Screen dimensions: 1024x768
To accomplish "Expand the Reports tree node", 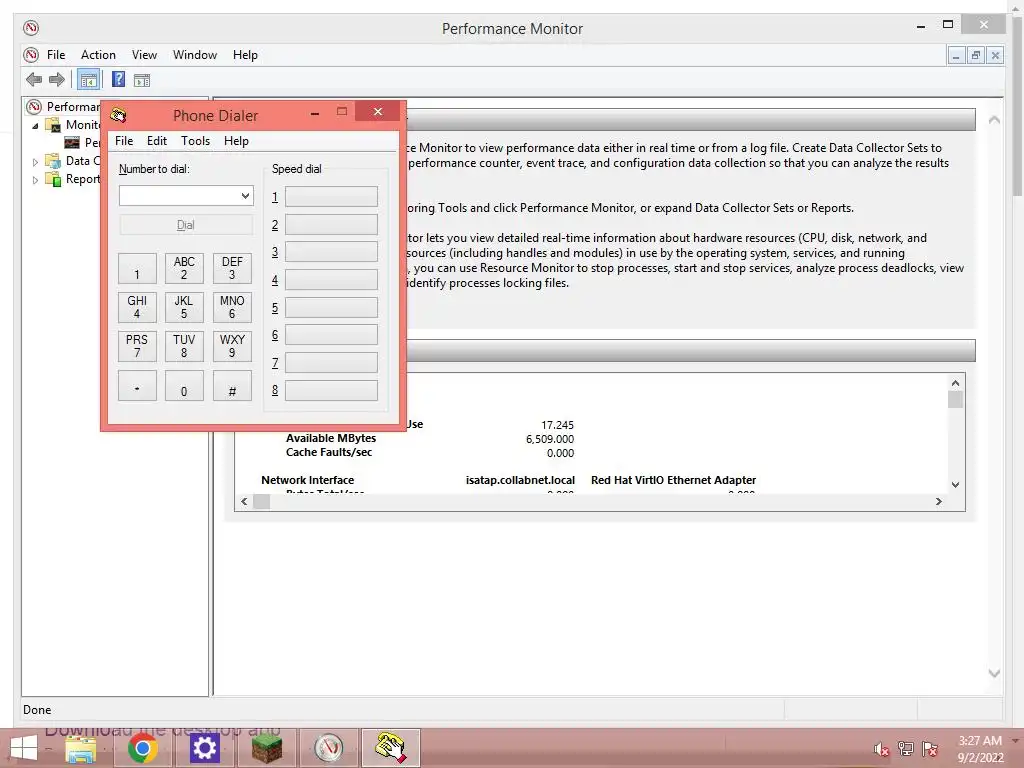I will pos(35,180).
